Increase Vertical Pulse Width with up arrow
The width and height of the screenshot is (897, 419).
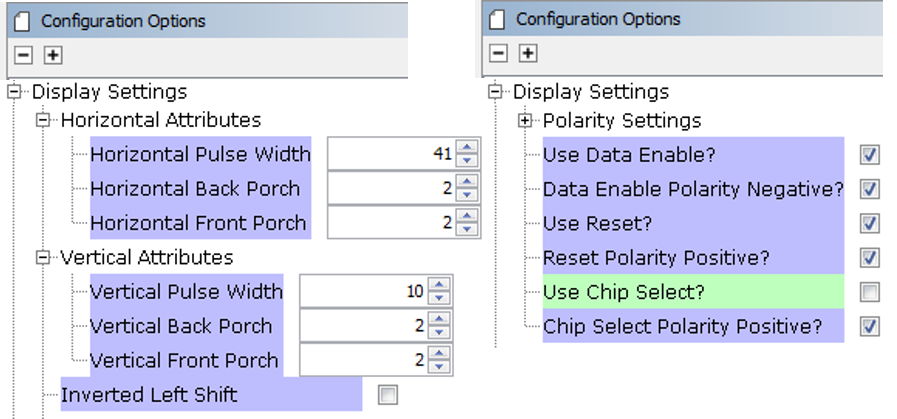point(439,285)
